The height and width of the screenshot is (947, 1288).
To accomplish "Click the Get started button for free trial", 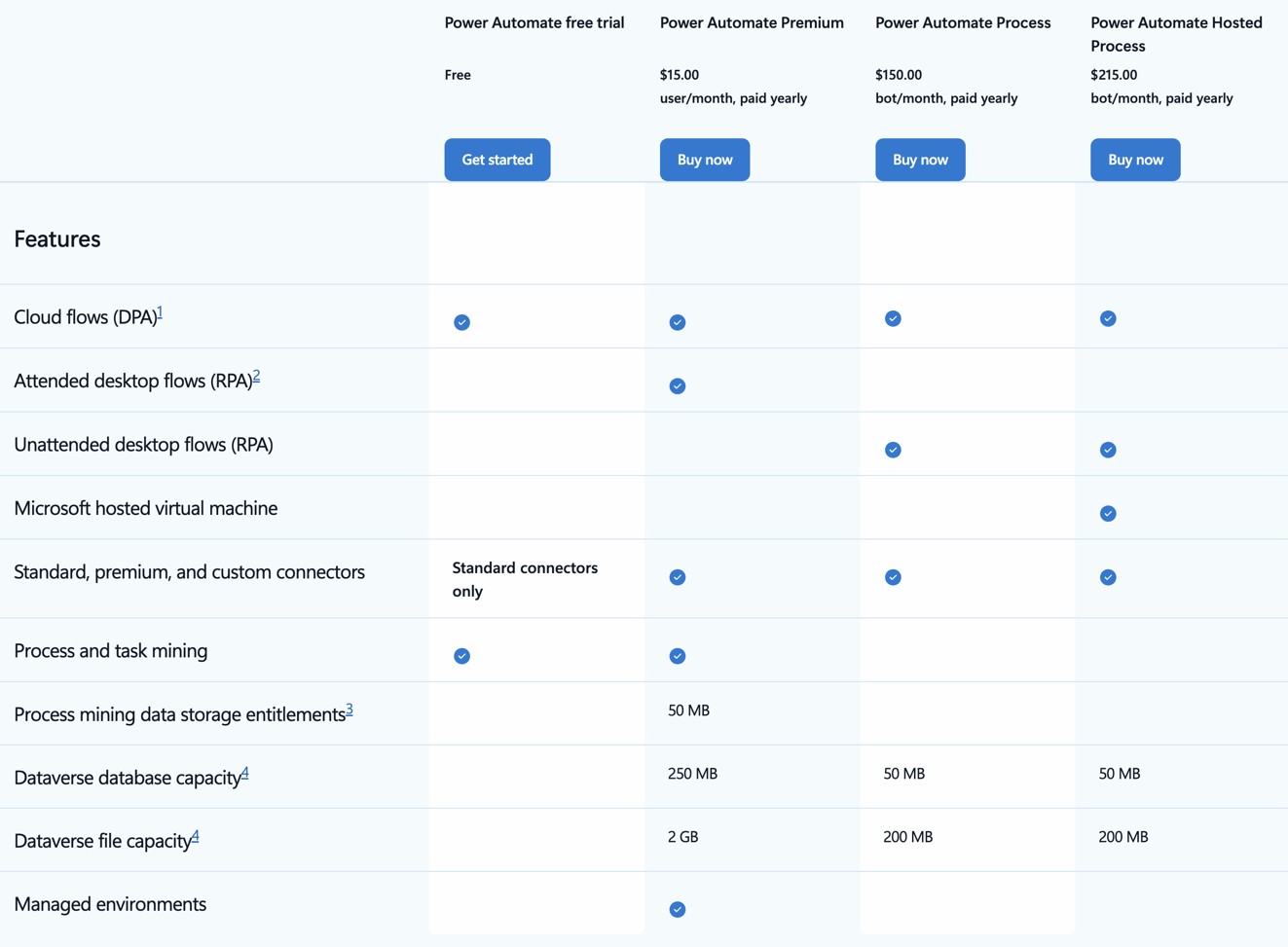I will (x=497, y=160).
